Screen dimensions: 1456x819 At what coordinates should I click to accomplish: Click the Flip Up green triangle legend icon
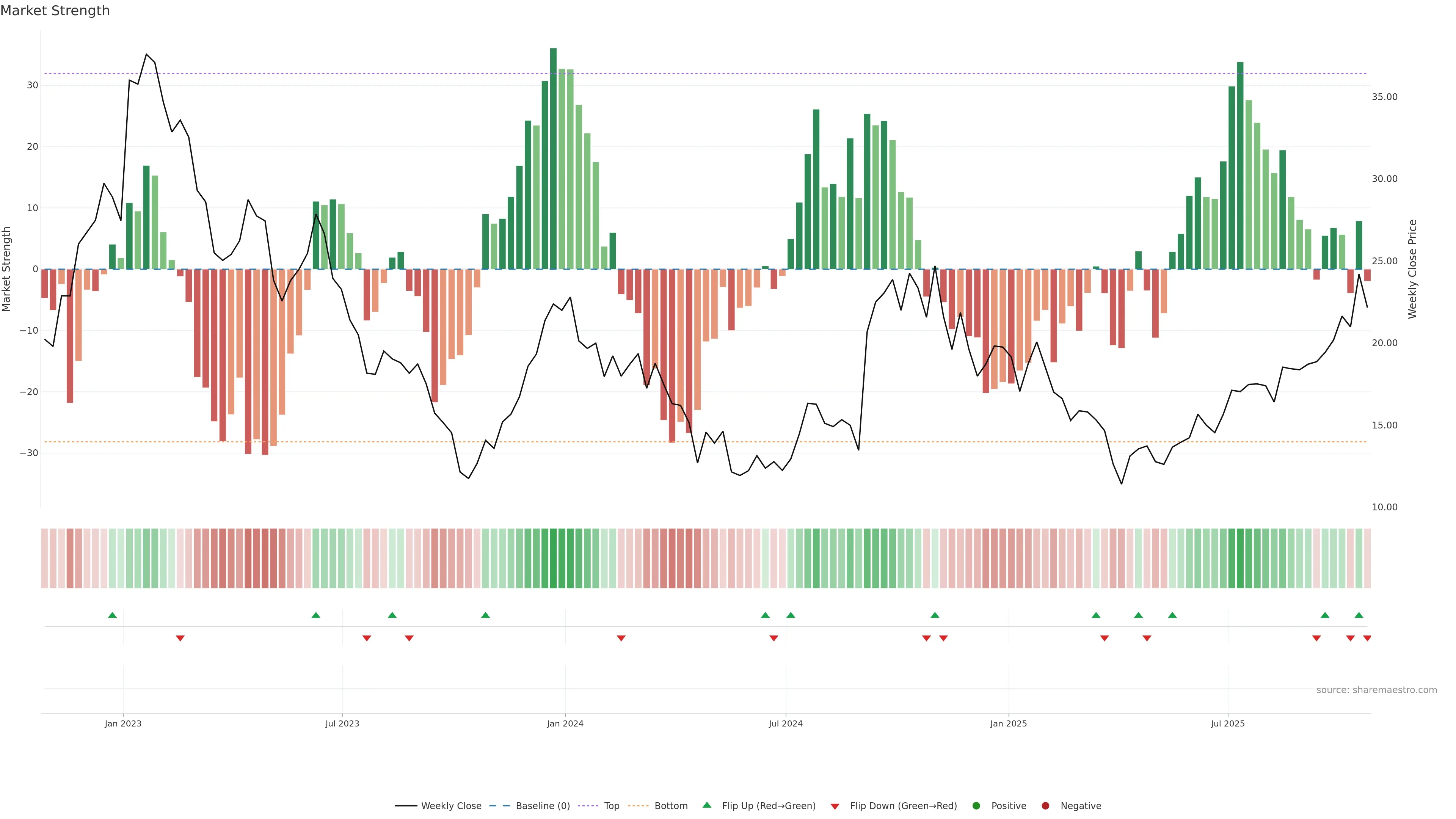coord(706,805)
